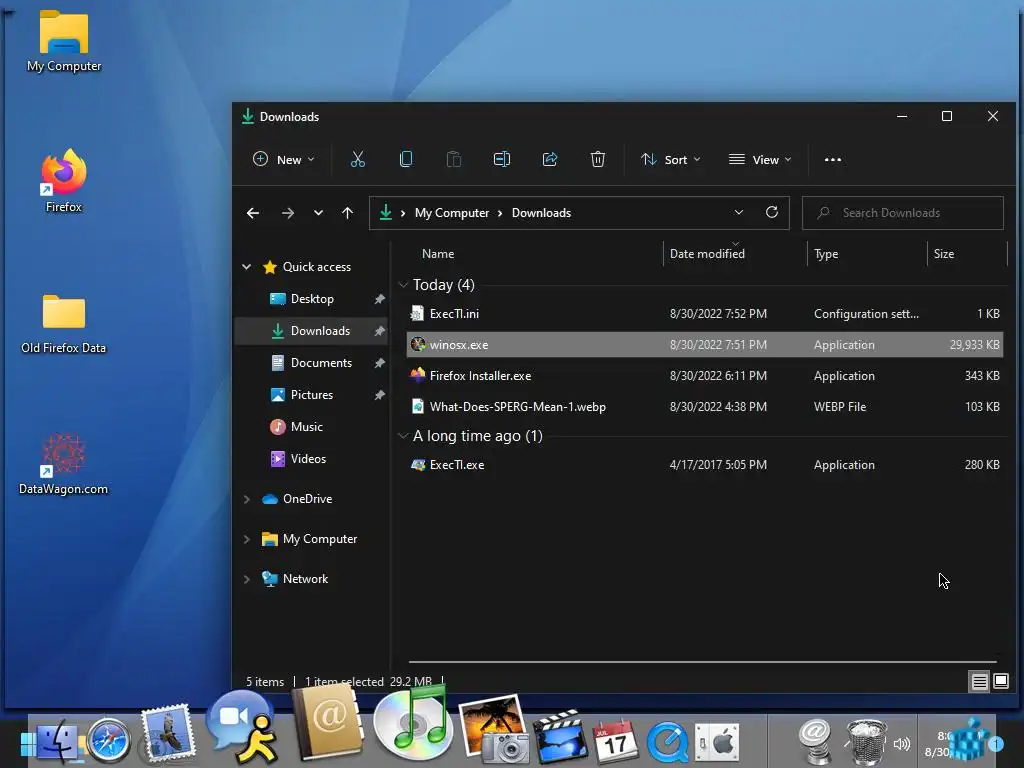
Task: Click the volume speaker tray icon
Action: (x=902, y=744)
